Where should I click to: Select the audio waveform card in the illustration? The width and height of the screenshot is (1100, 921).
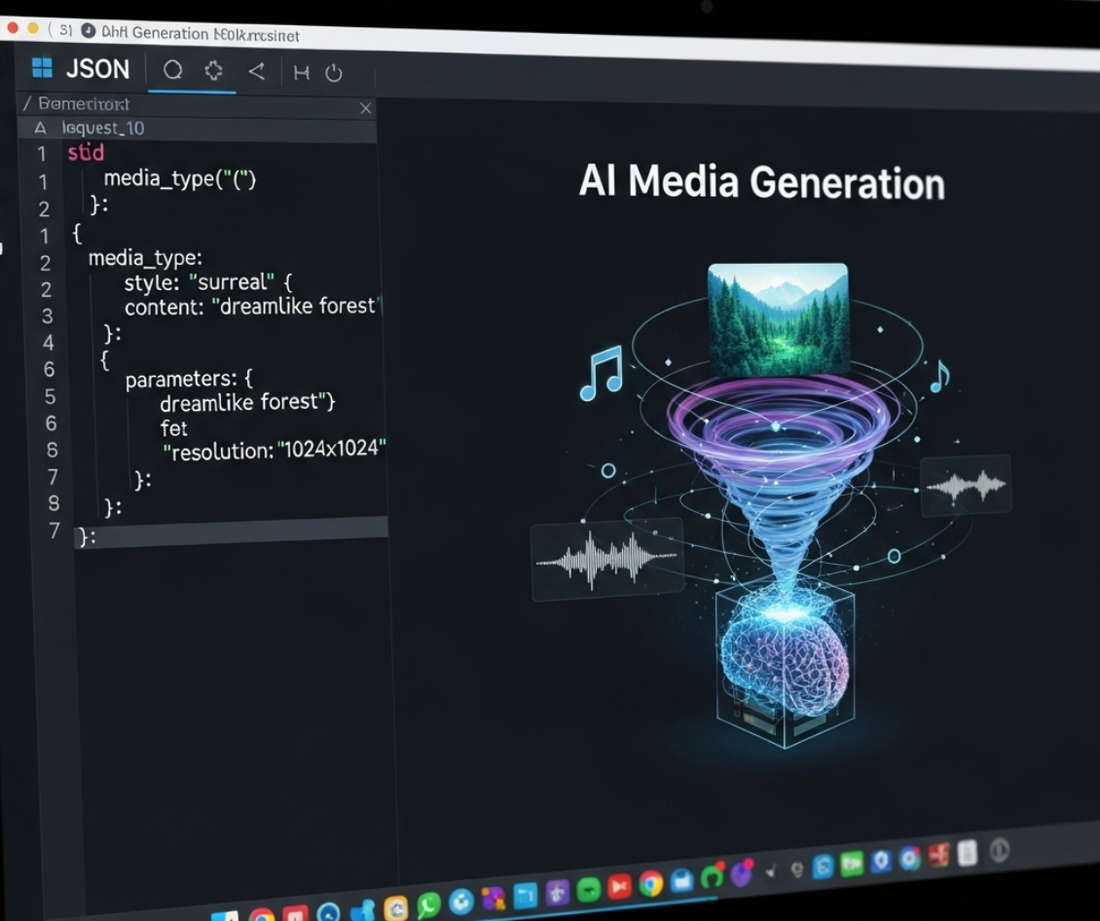tap(605, 558)
